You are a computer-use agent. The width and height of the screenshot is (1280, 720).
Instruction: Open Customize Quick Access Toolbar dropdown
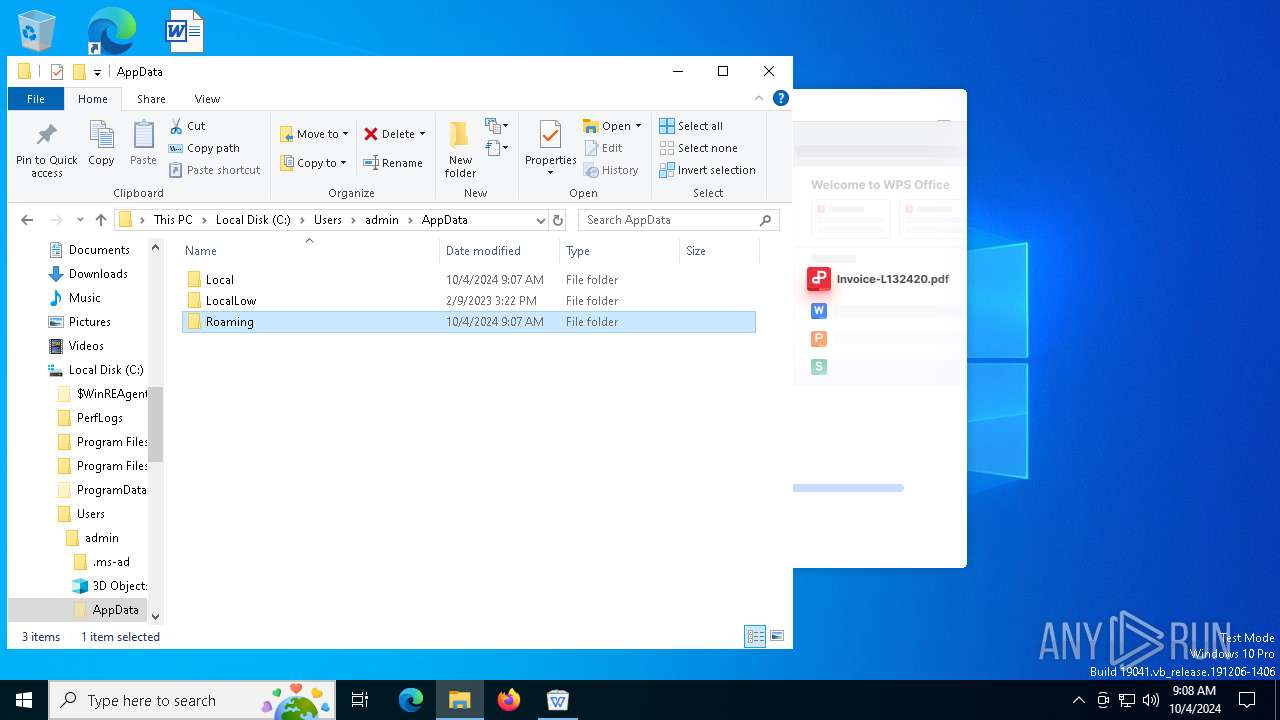point(97,72)
